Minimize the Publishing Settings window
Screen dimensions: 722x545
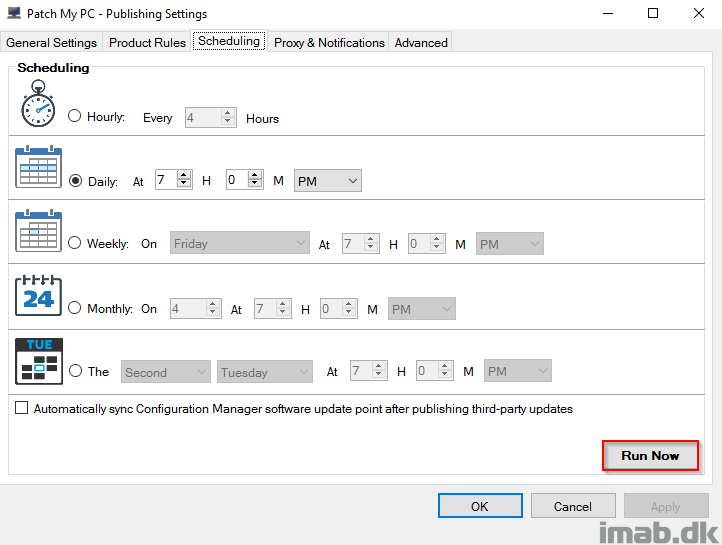pyautogui.click(x=608, y=13)
